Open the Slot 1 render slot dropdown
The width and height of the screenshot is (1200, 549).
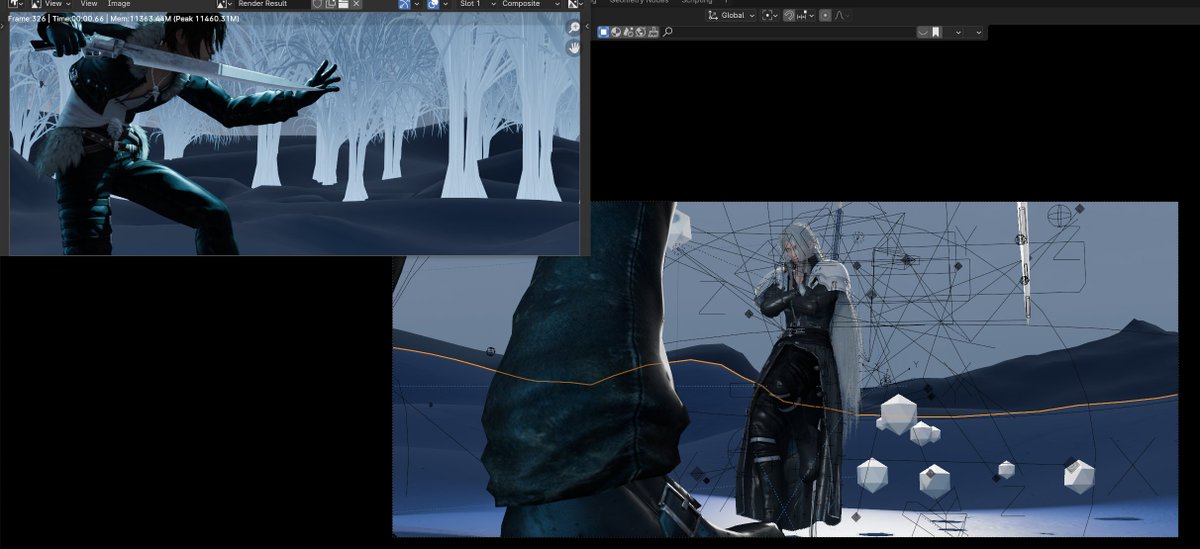476,4
